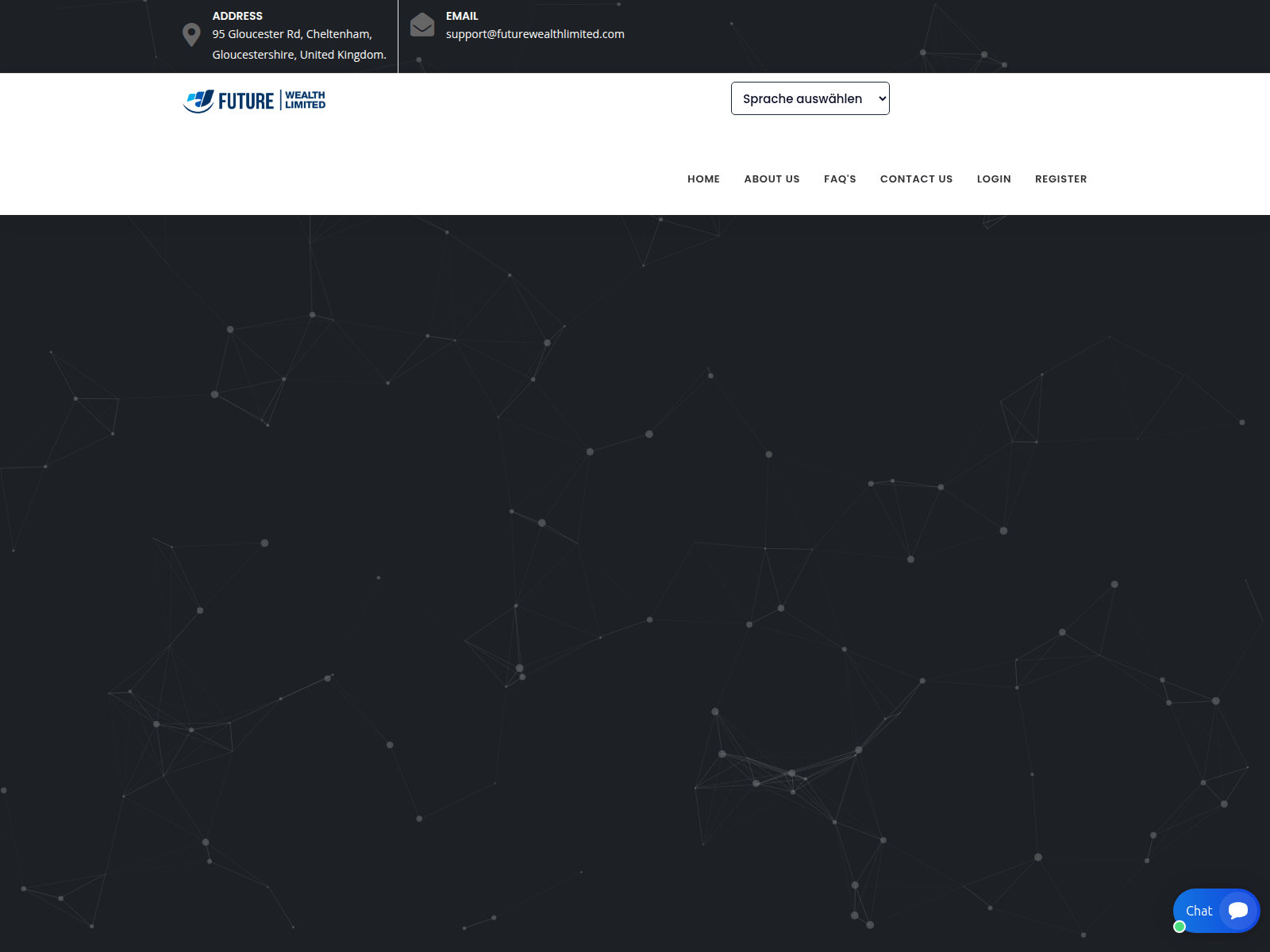
Task: Click the green online status dot
Action: pyautogui.click(x=1180, y=927)
